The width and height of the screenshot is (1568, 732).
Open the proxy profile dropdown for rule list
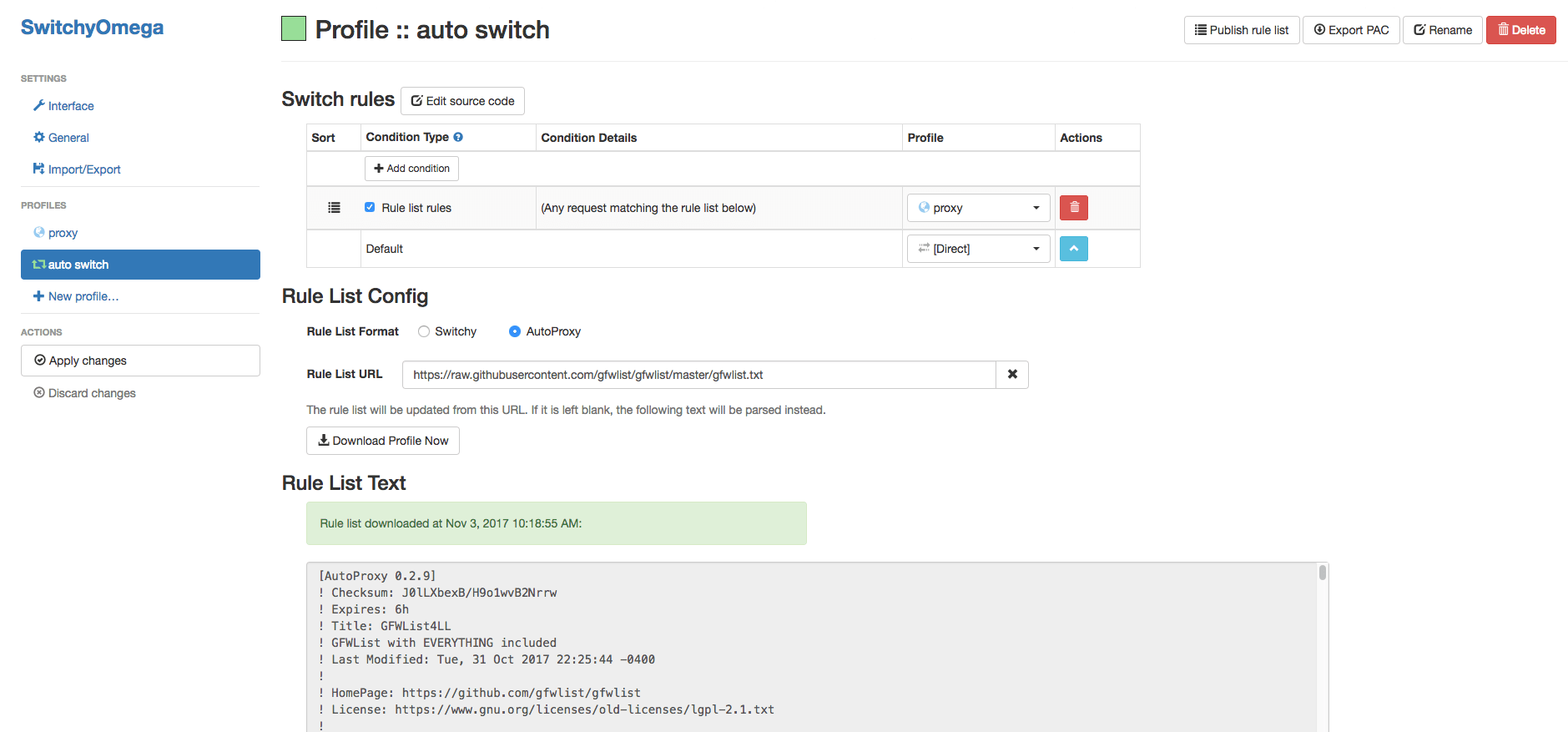(x=978, y=208)
